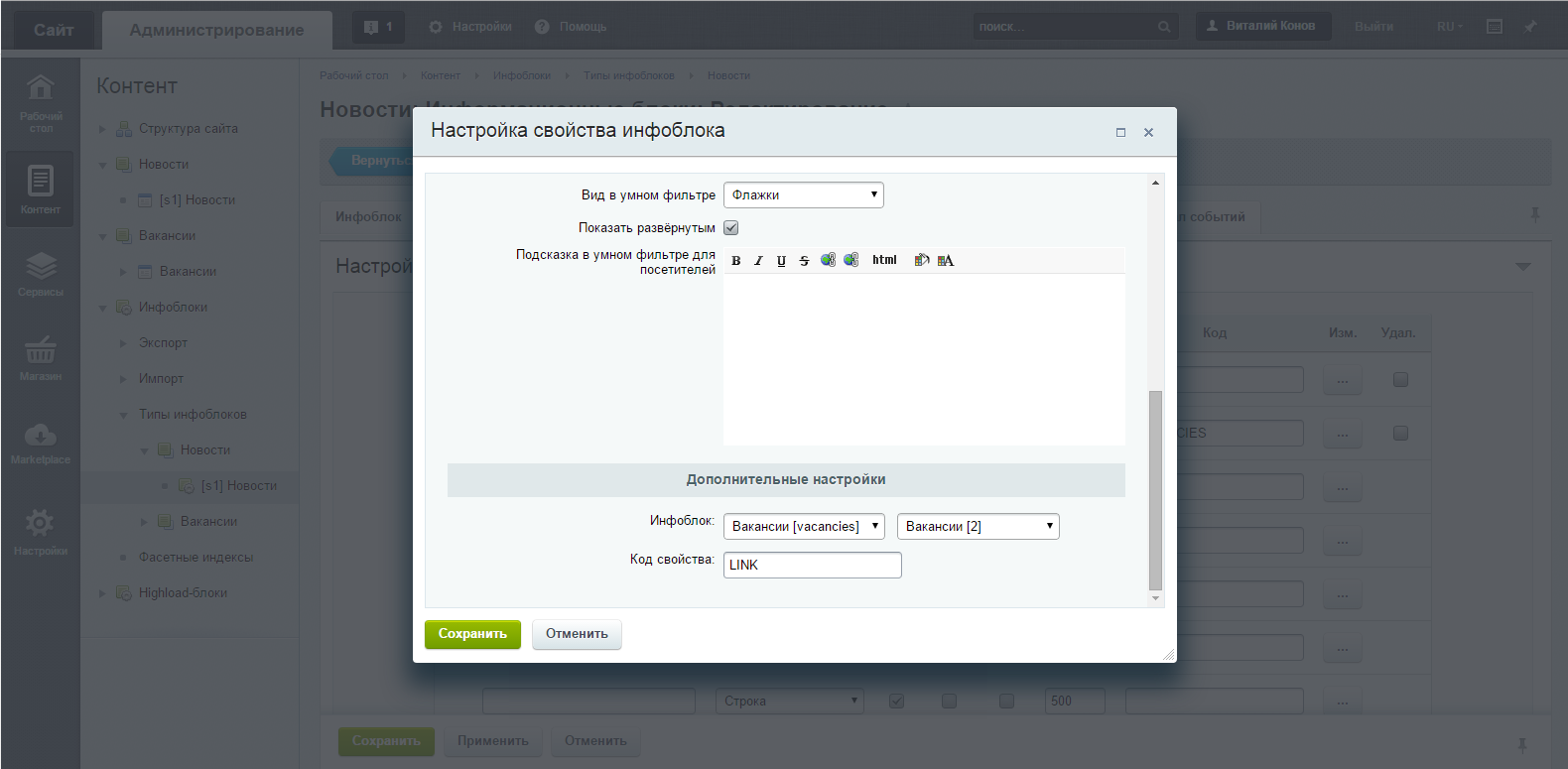The image size is (1568, 769).
Task: Open the Вид в умном фильтре dropdown
Action: pos(803,195)
